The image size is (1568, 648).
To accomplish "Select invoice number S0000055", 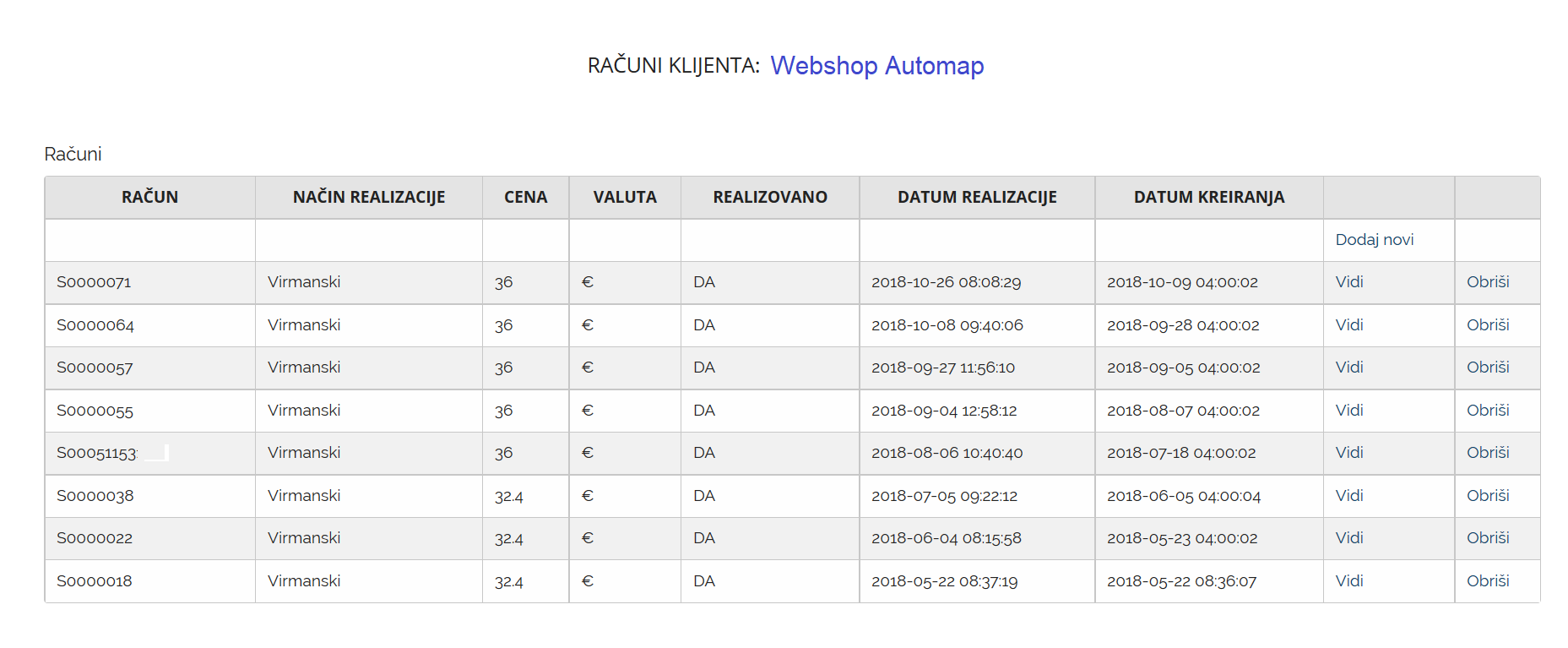I will pyautogui.click(x=95, y=411).
